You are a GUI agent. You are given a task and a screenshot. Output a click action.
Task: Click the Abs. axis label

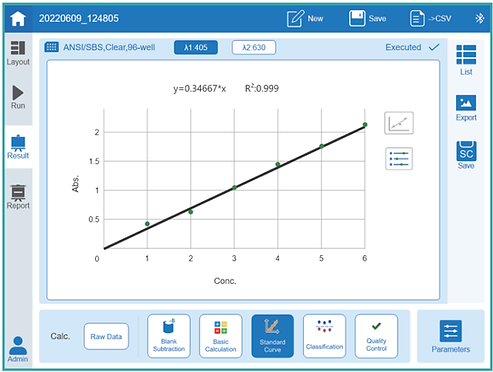click(75, 183)
